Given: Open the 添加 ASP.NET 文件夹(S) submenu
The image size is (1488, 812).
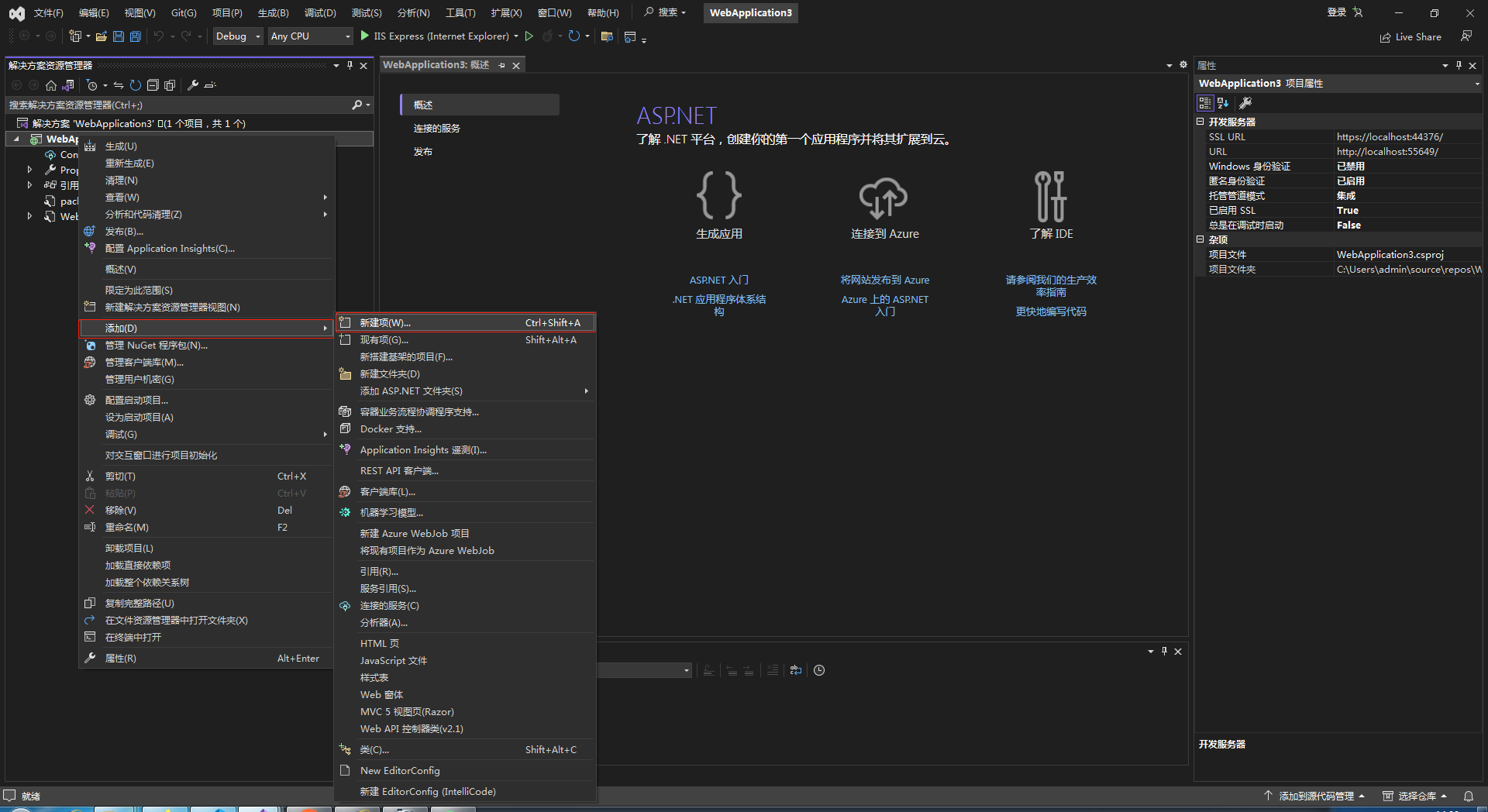Looking at the screenshot, I should point(465,391).
